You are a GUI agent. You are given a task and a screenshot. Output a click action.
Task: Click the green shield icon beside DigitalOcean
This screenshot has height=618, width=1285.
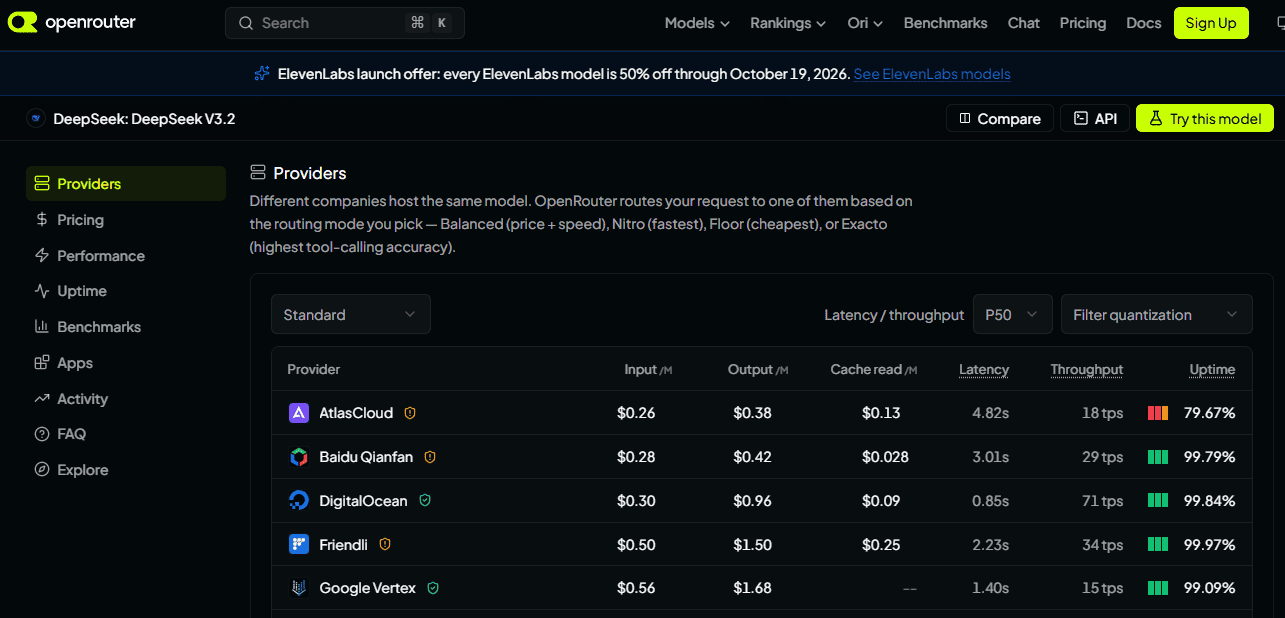425,501
